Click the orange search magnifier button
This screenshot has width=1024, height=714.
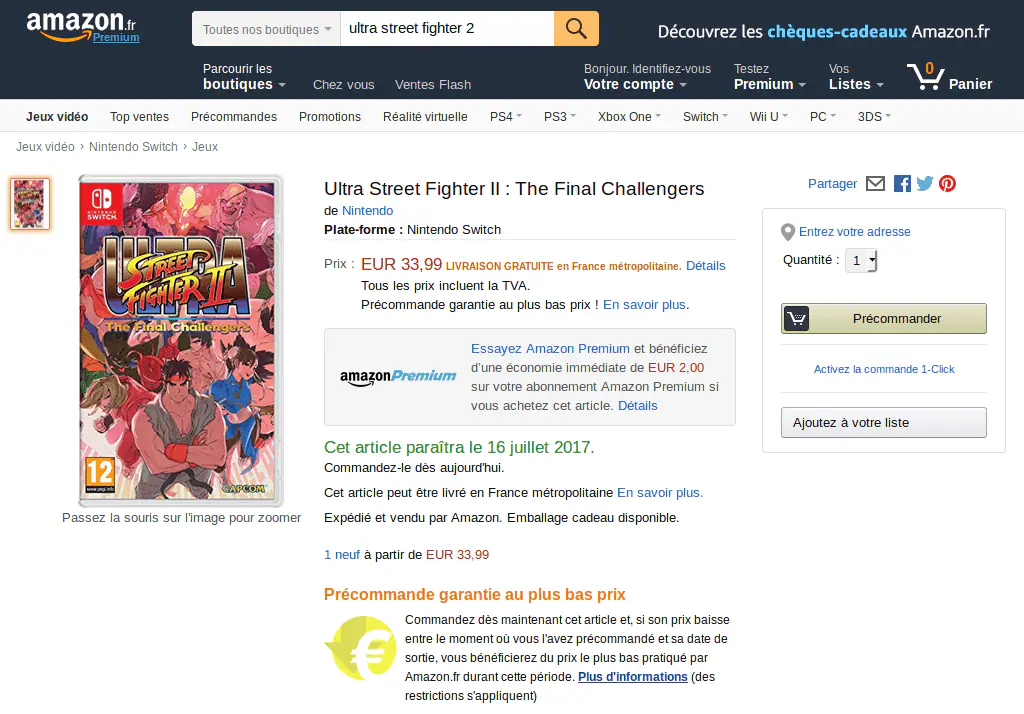pos(576,29)
